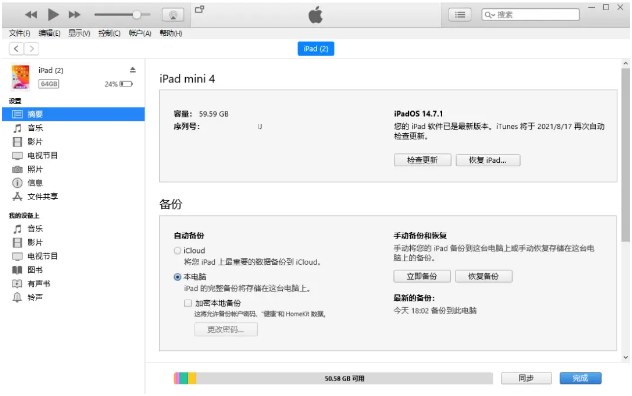Eject the iPad (2) device
Screen dimensions: 632x396
click(133, 70)
